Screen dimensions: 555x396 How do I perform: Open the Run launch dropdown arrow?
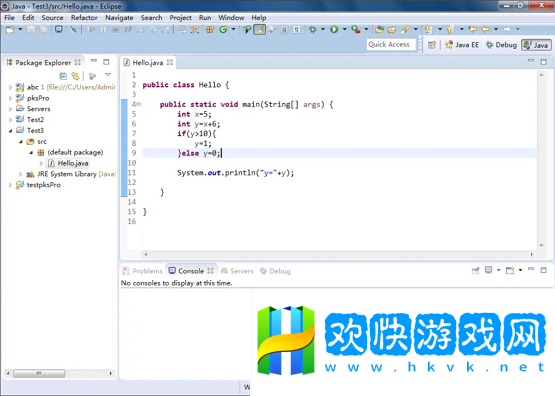344,29
